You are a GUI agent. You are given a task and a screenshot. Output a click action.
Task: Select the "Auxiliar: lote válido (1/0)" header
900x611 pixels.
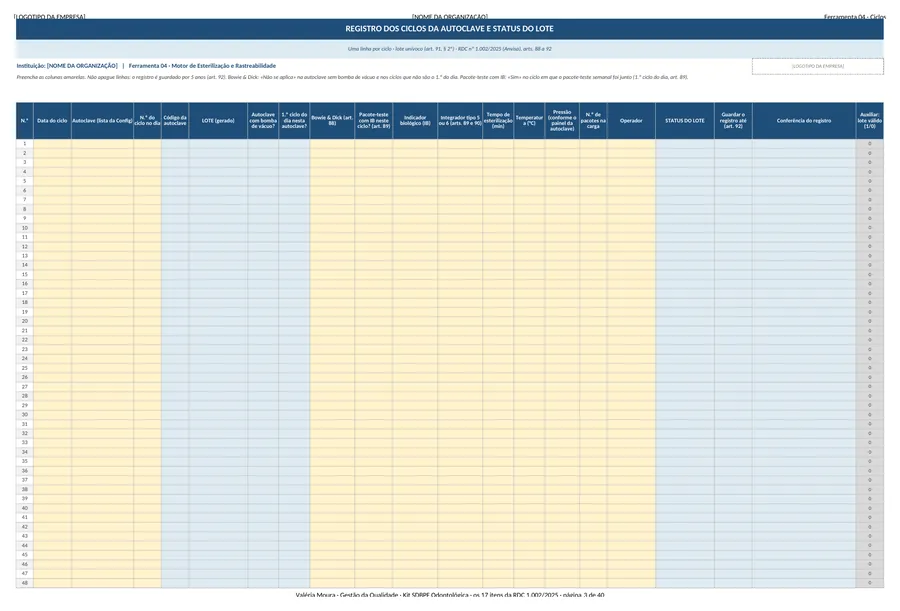[x=870, y=121]
